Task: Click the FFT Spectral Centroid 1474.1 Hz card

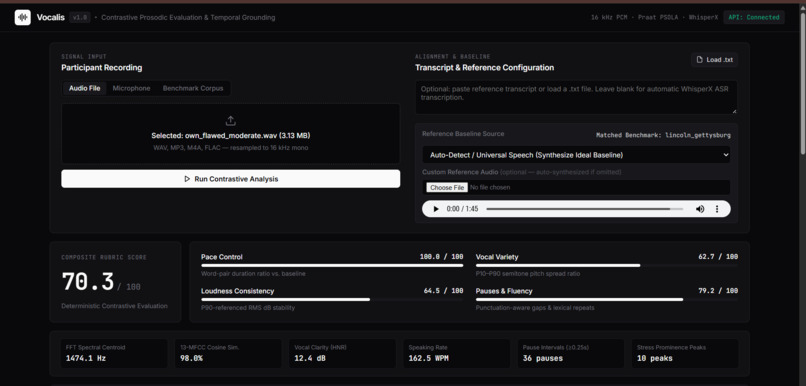Action: coord(114,353)
